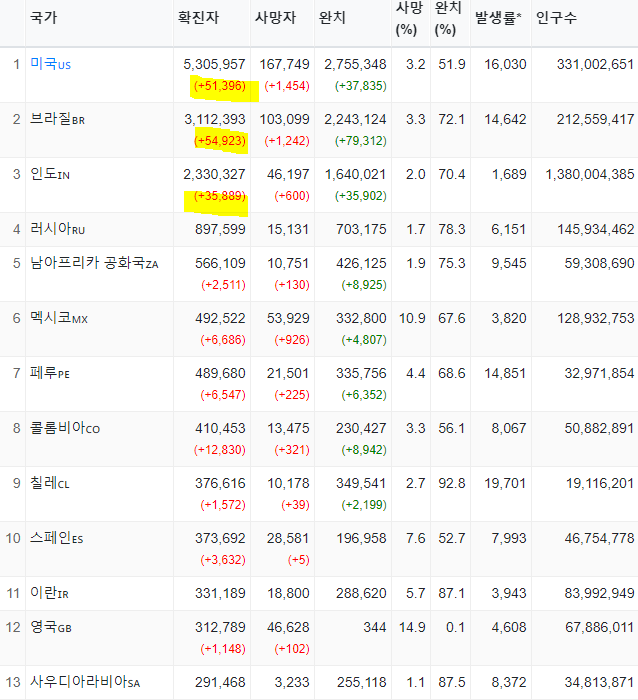This screenshot has height=700, width=638.
Task: Click Peru incidence rate 14,851
Action: click(505, 373)
